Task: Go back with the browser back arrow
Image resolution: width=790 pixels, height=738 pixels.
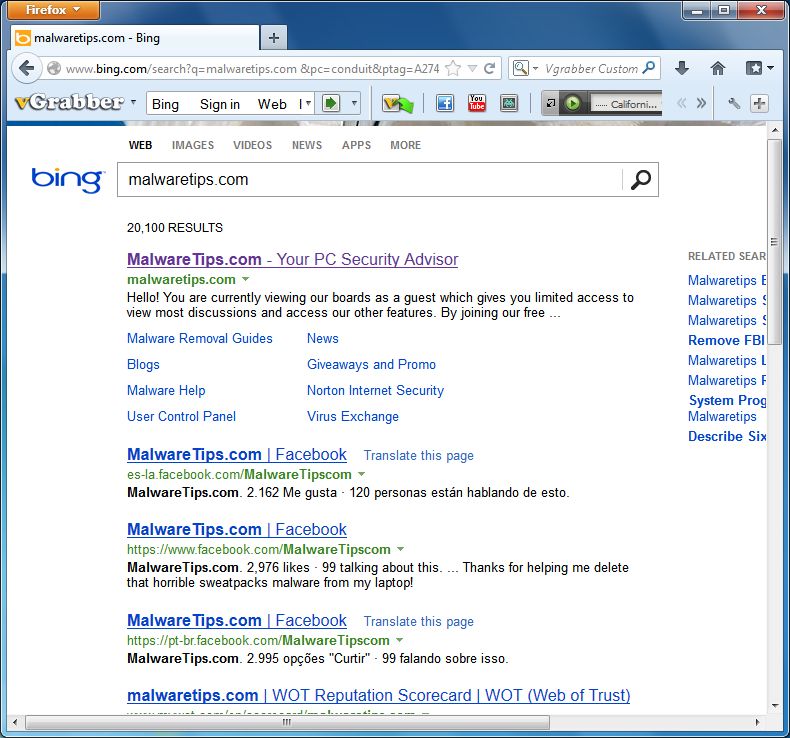Action: pyautogui.click(x=26, y=68)
